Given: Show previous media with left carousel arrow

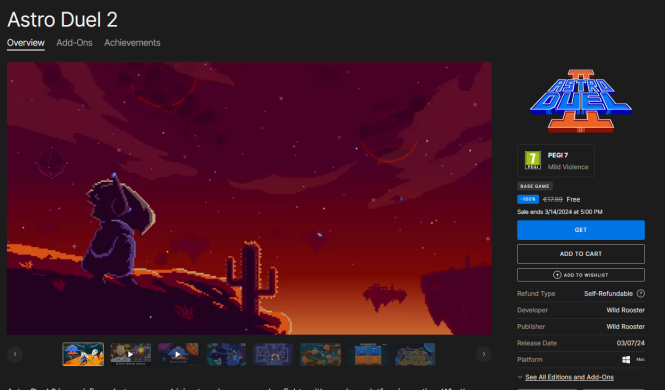Looking at the screenshot, I should point(15,354).
